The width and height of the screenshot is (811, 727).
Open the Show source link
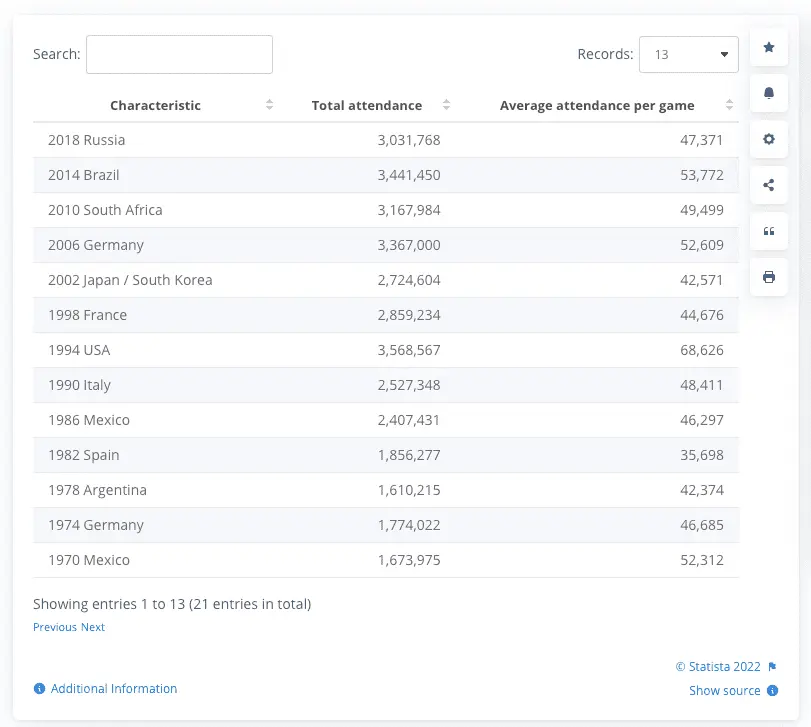tap(724, 690)
